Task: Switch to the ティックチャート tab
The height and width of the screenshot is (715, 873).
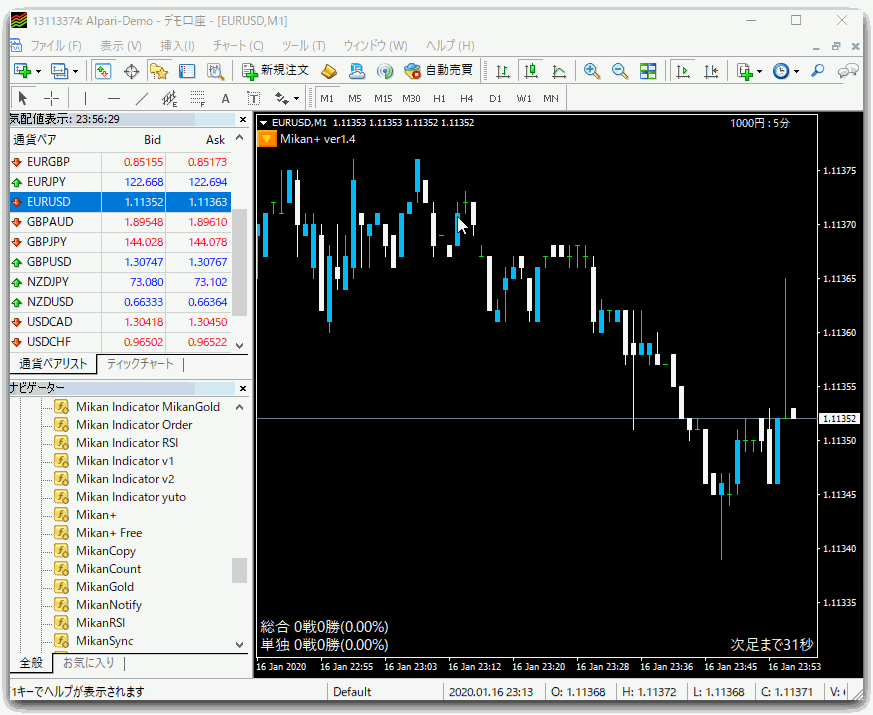Action: pos(140,364)
